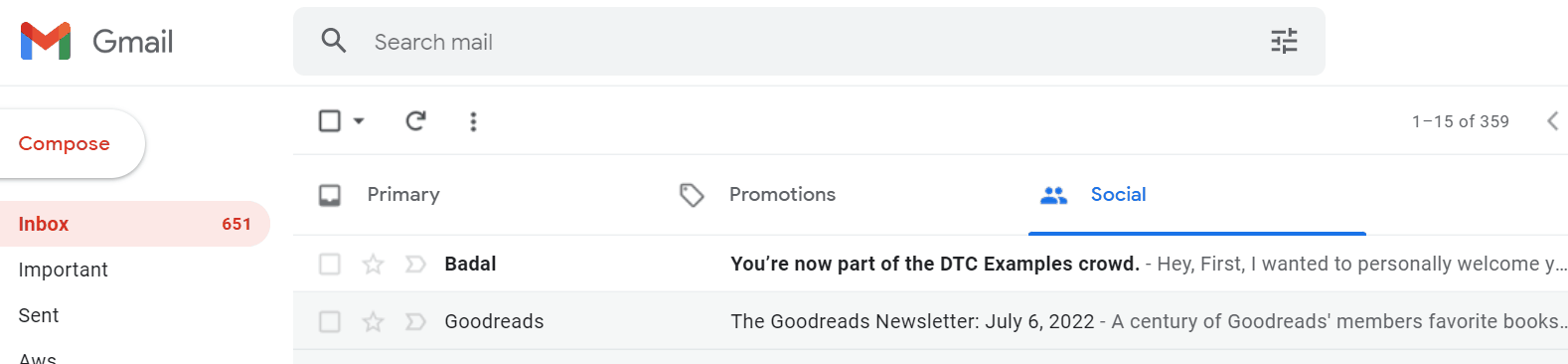
Task: Check the Goodreads email checkbox
Action: (x=330, y=321)
